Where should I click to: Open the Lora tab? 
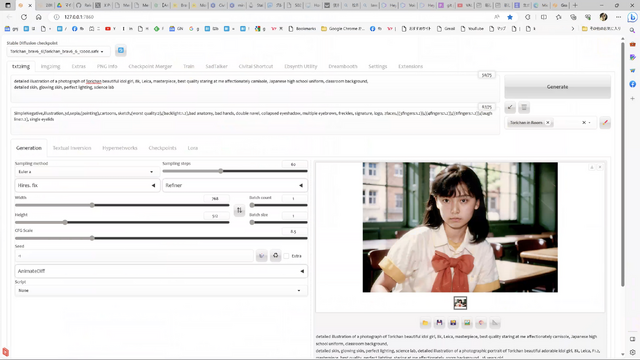[193, 148]
